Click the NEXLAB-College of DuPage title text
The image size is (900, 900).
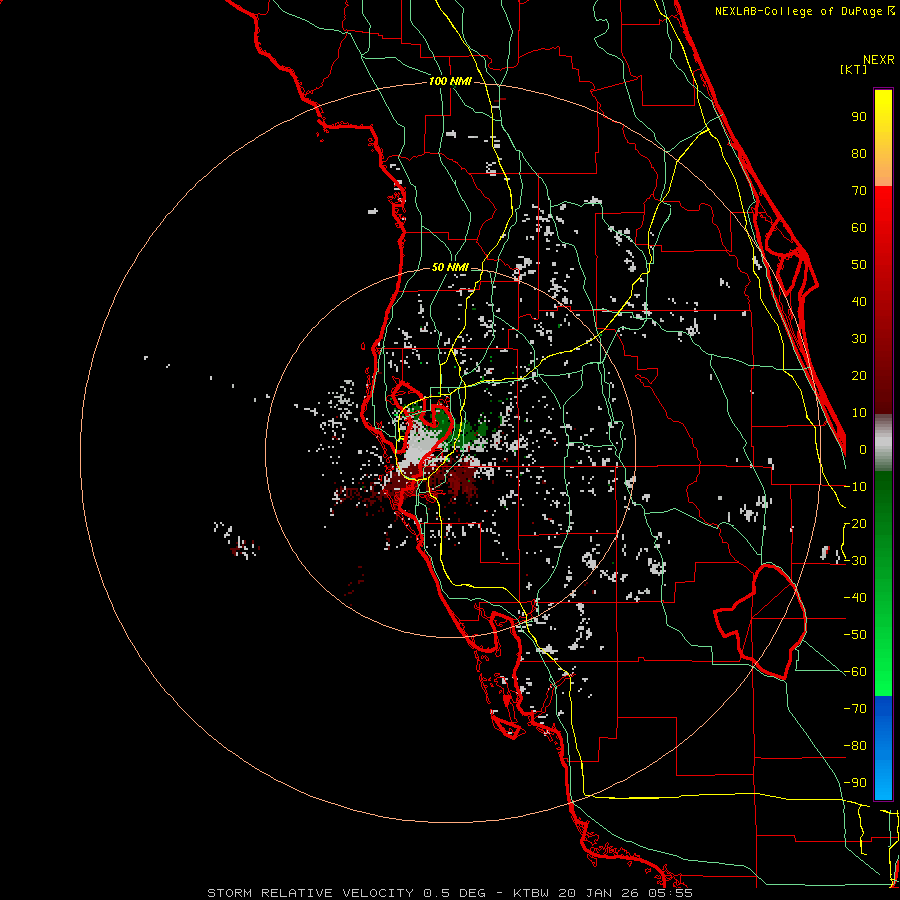pyautogui.click(x=805, y=11)
